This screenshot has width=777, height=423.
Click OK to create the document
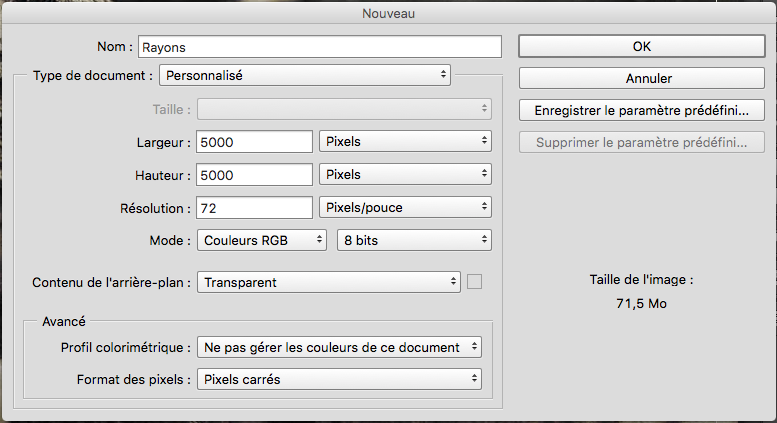(642, 46)
